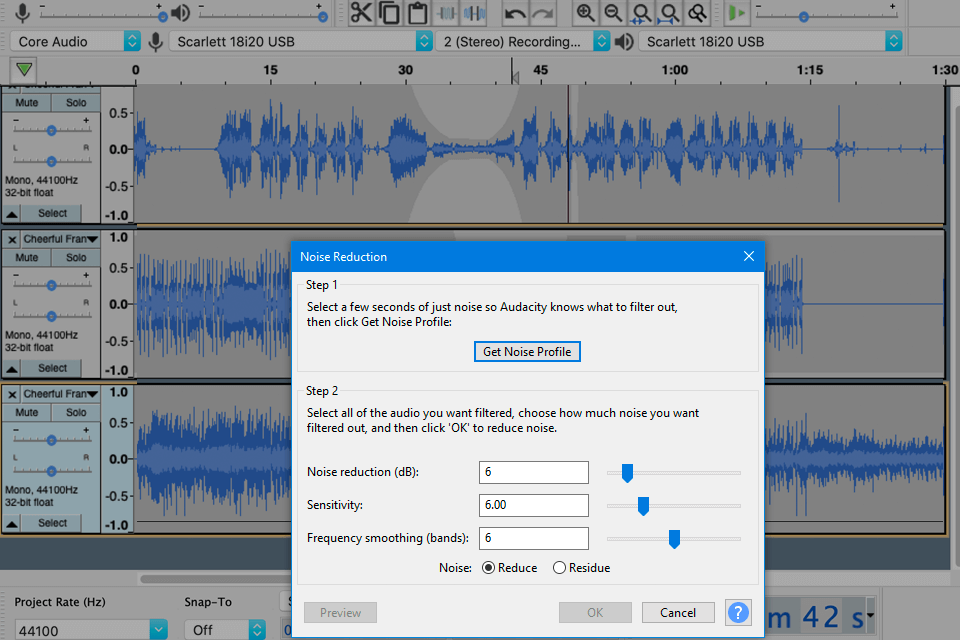The width and height of the screenshot is (960, 640).
Task: Solo the middle Cheerful Fran track
Action: [76, 257]
